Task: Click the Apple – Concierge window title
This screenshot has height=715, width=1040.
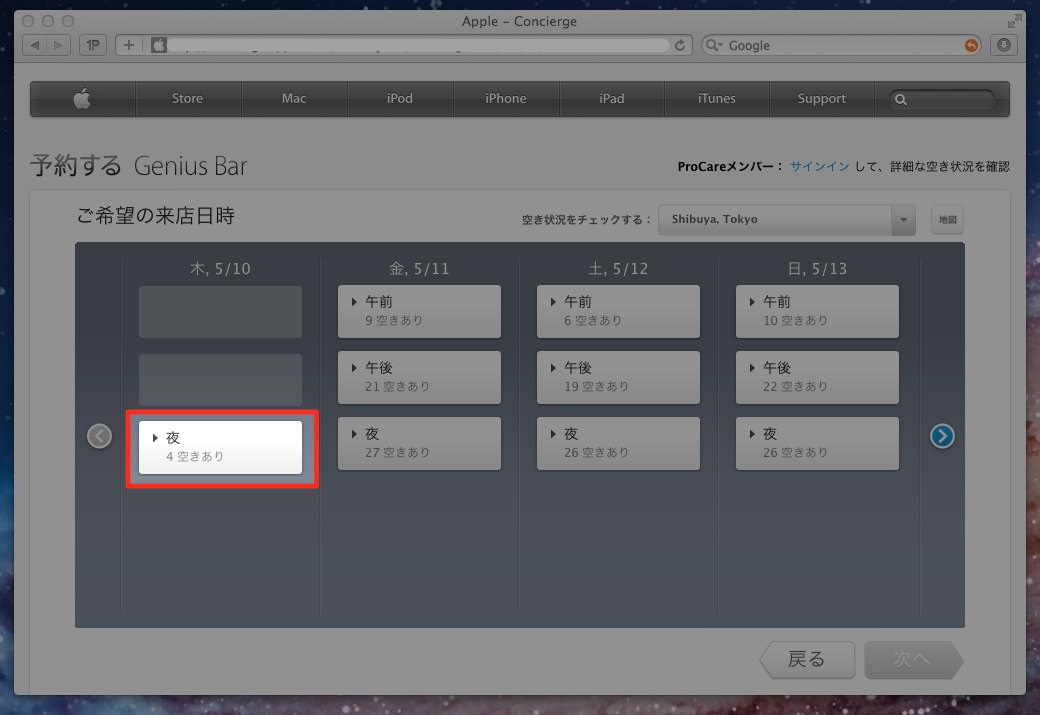Action: [519, 21]
